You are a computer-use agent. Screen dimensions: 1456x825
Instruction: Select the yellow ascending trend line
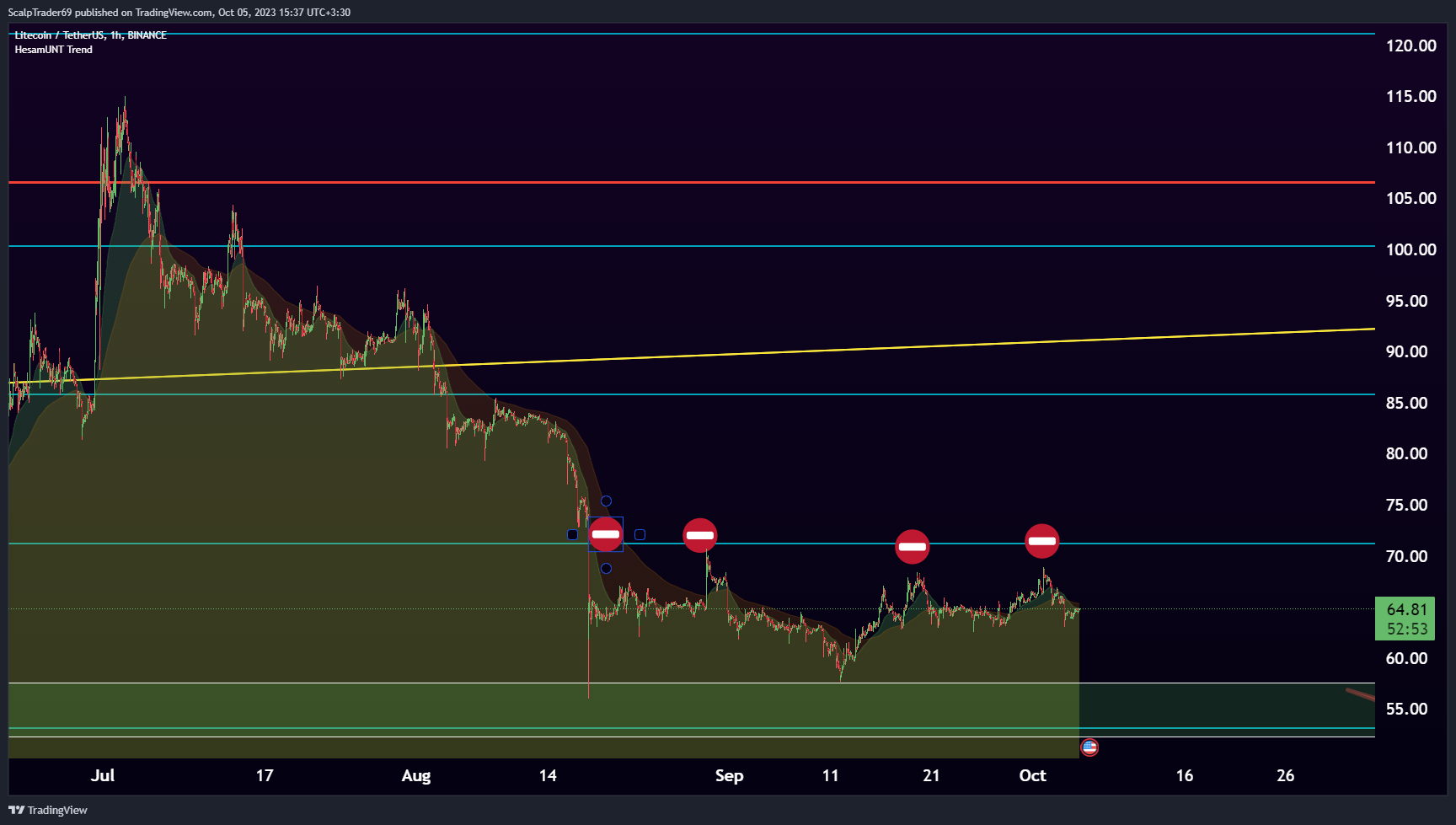[x=691, y=355]
